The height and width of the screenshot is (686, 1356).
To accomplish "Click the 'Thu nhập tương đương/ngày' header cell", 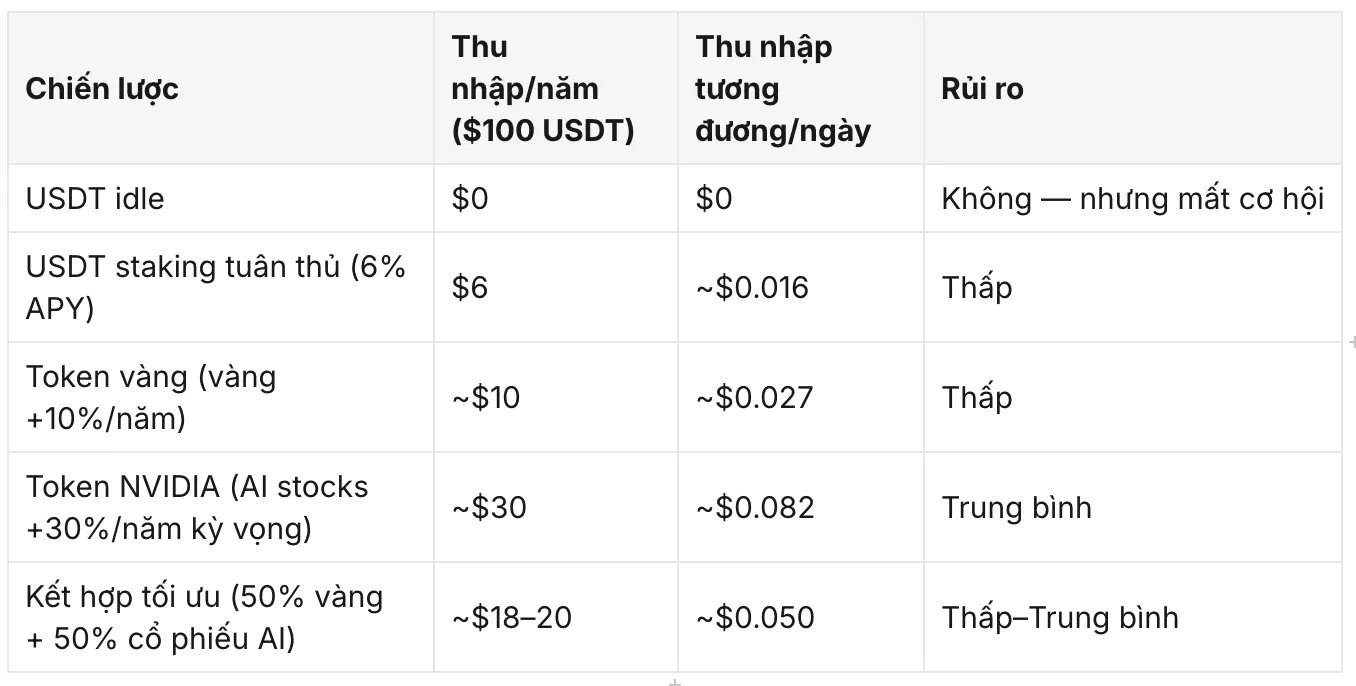I will (x=801, y=89).
